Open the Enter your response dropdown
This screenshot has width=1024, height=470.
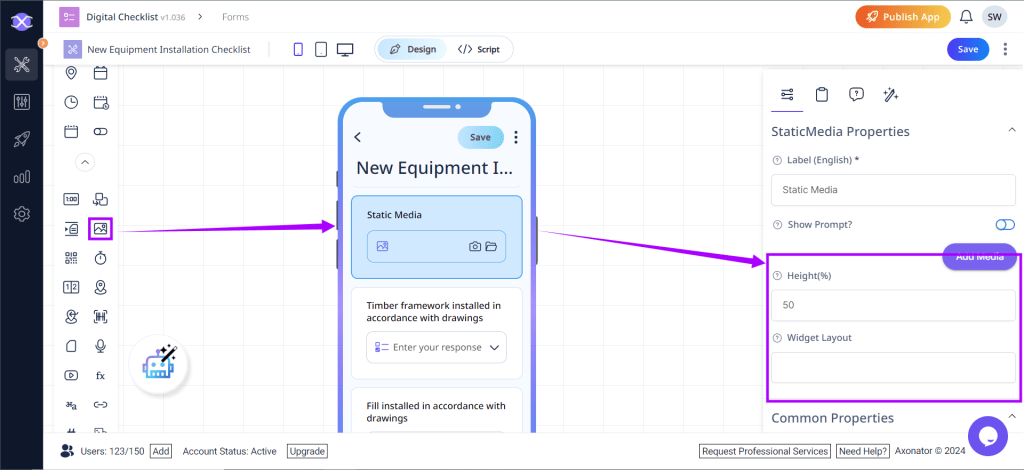pyautogui.click(x=436, y=347)
